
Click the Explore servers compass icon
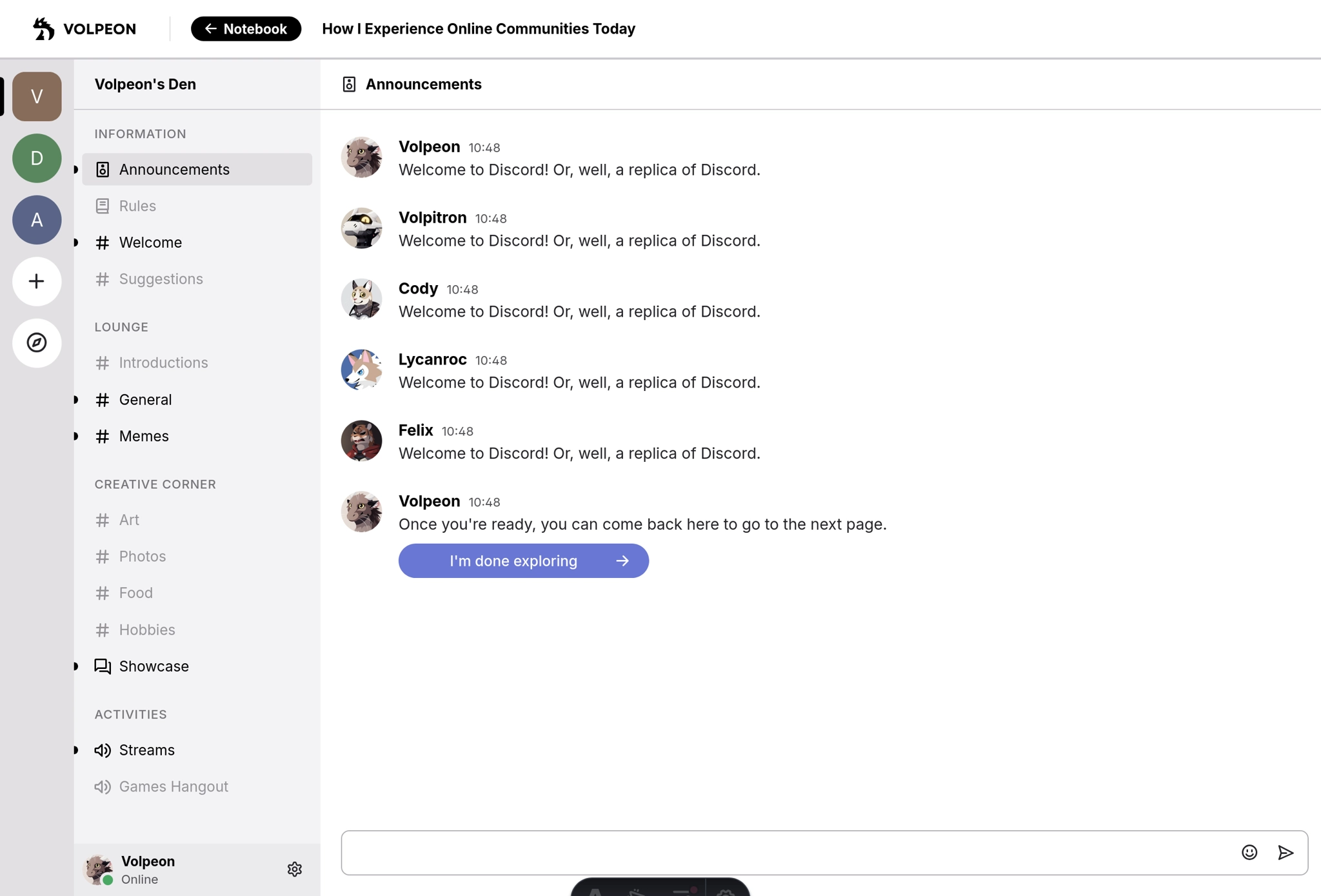[37, 343]
